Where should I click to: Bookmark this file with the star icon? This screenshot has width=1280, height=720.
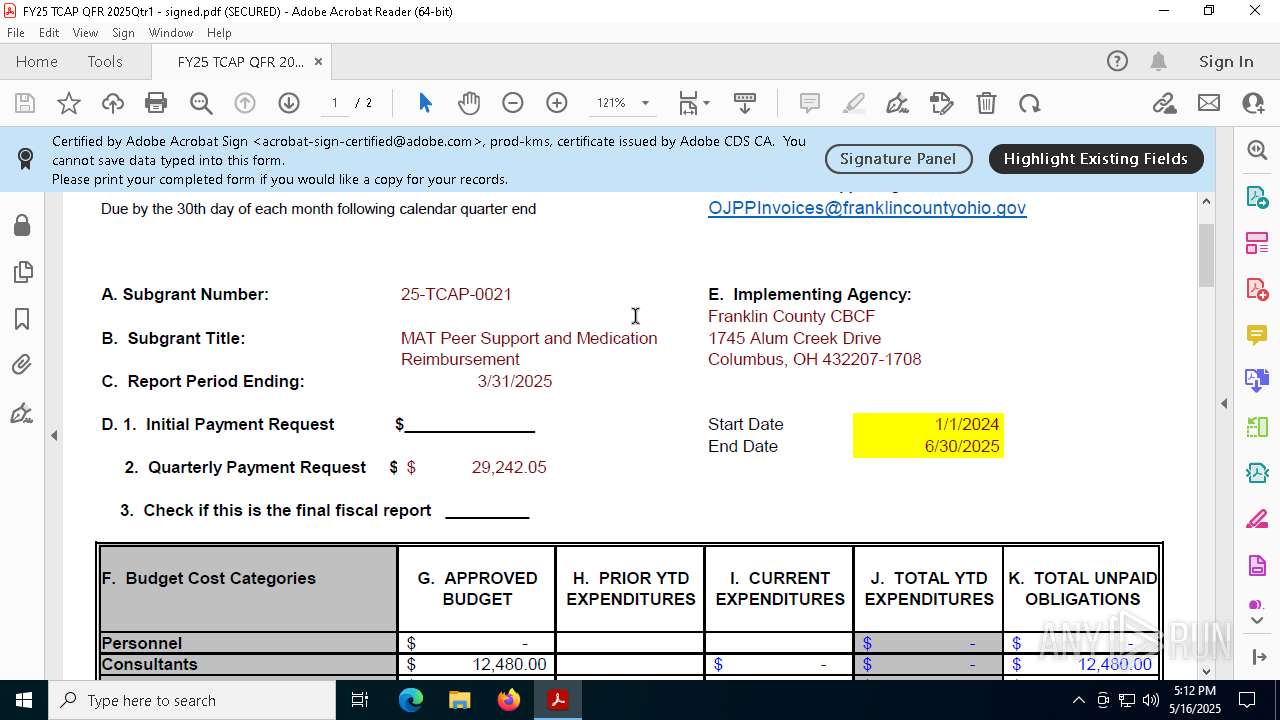pos(69,103)
